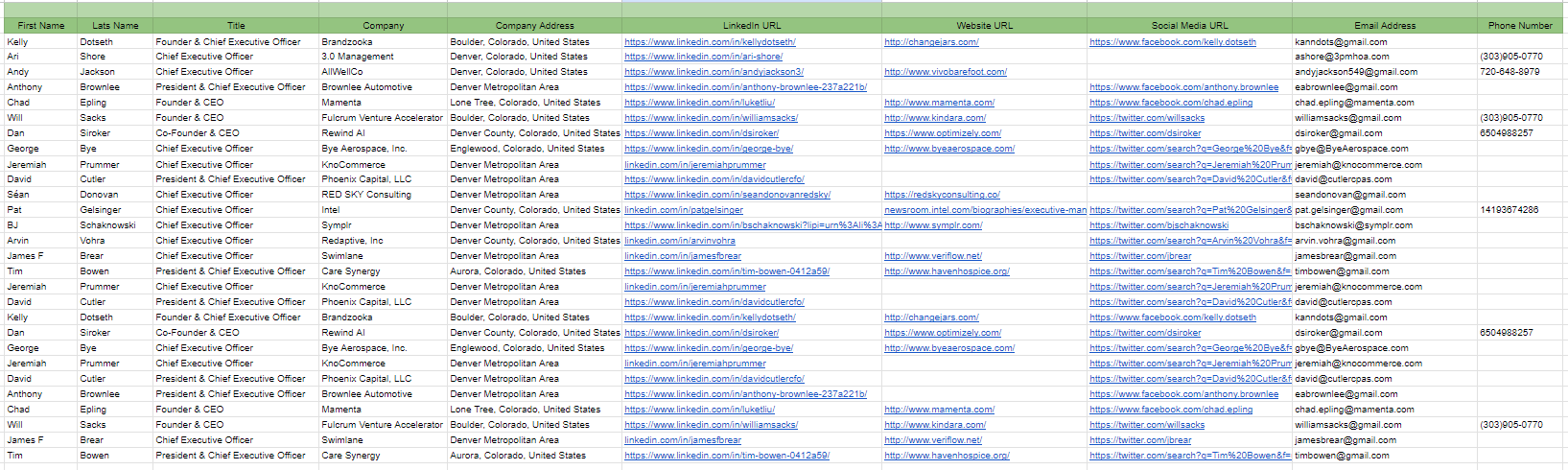Click the Social Media URL header
1568x470 pixels.
(x=1189, y=26)
